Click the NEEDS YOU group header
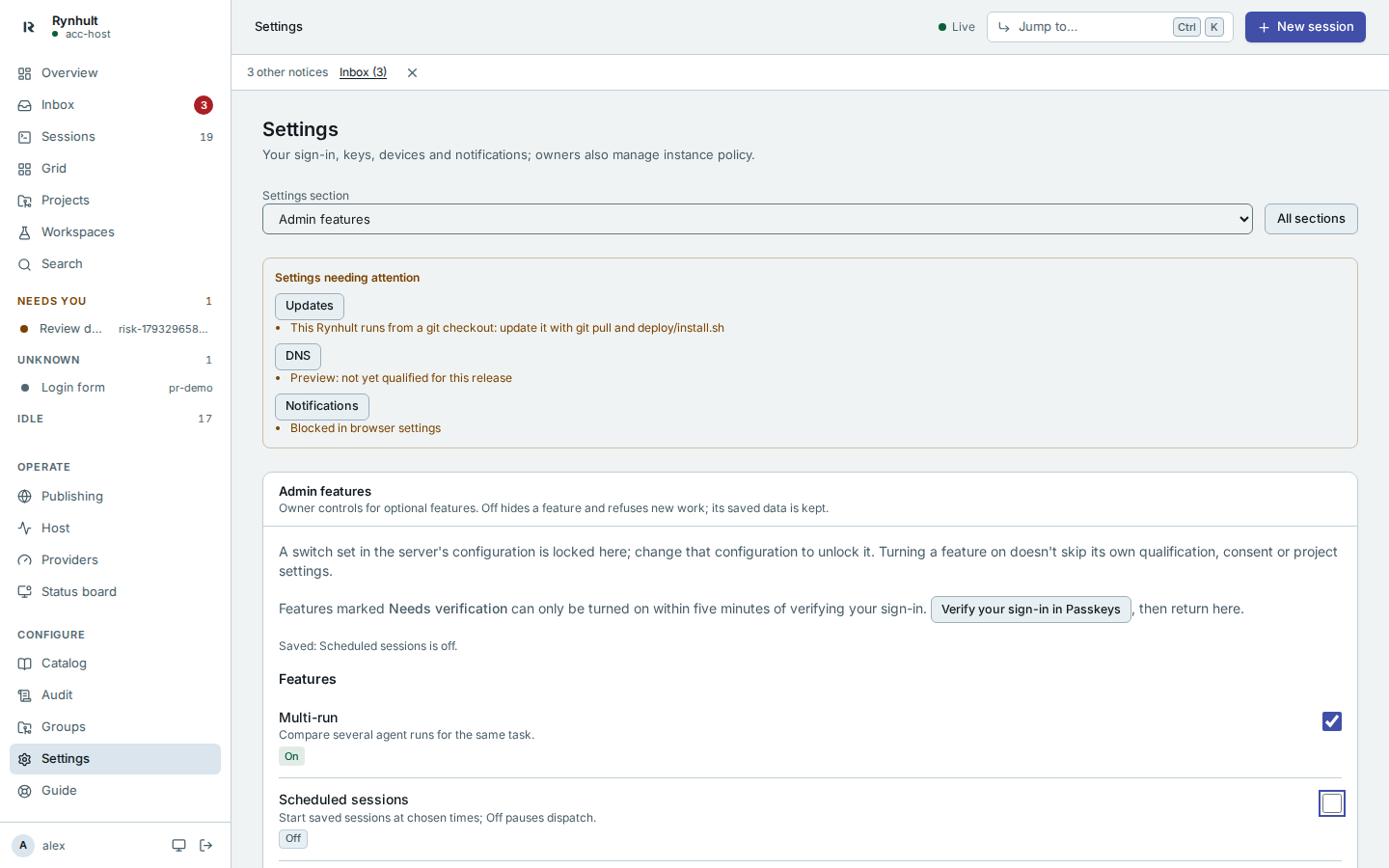 tap(115, 301)
